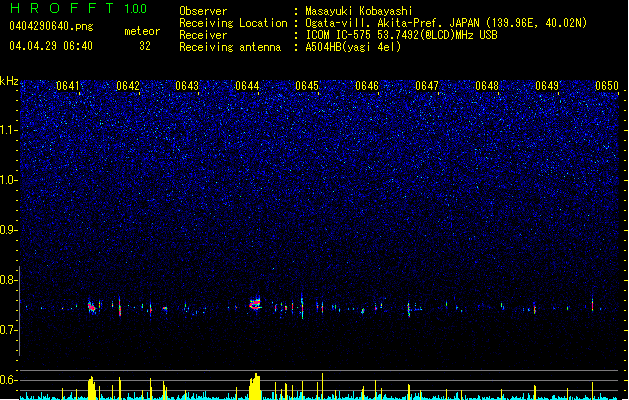The width and height of the screenshot is (629, 400).
Task: Click the 0.7 kHz axis label
Action: [x=9, y=330]
